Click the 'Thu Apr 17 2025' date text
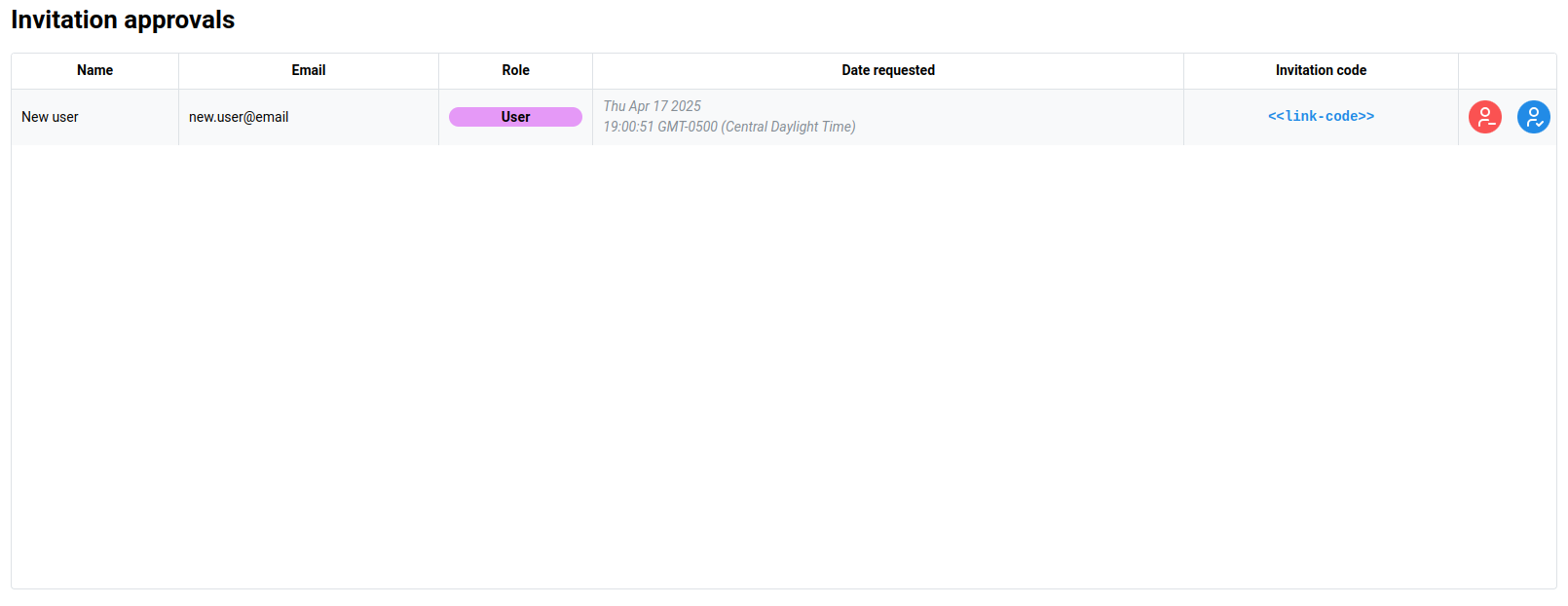 pyautogui.click(x=652, y=106)
